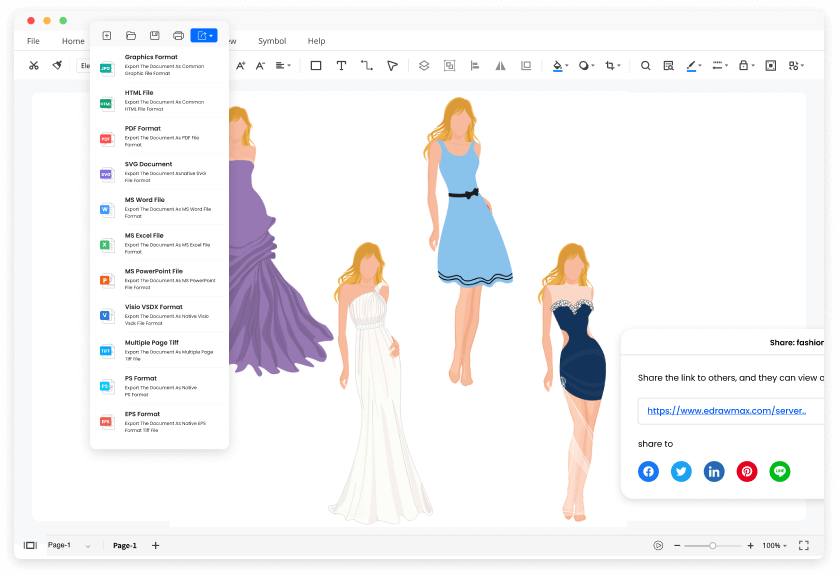Click the group objects icon
This screenshot has width=838, height=576.
click(449, 66)
